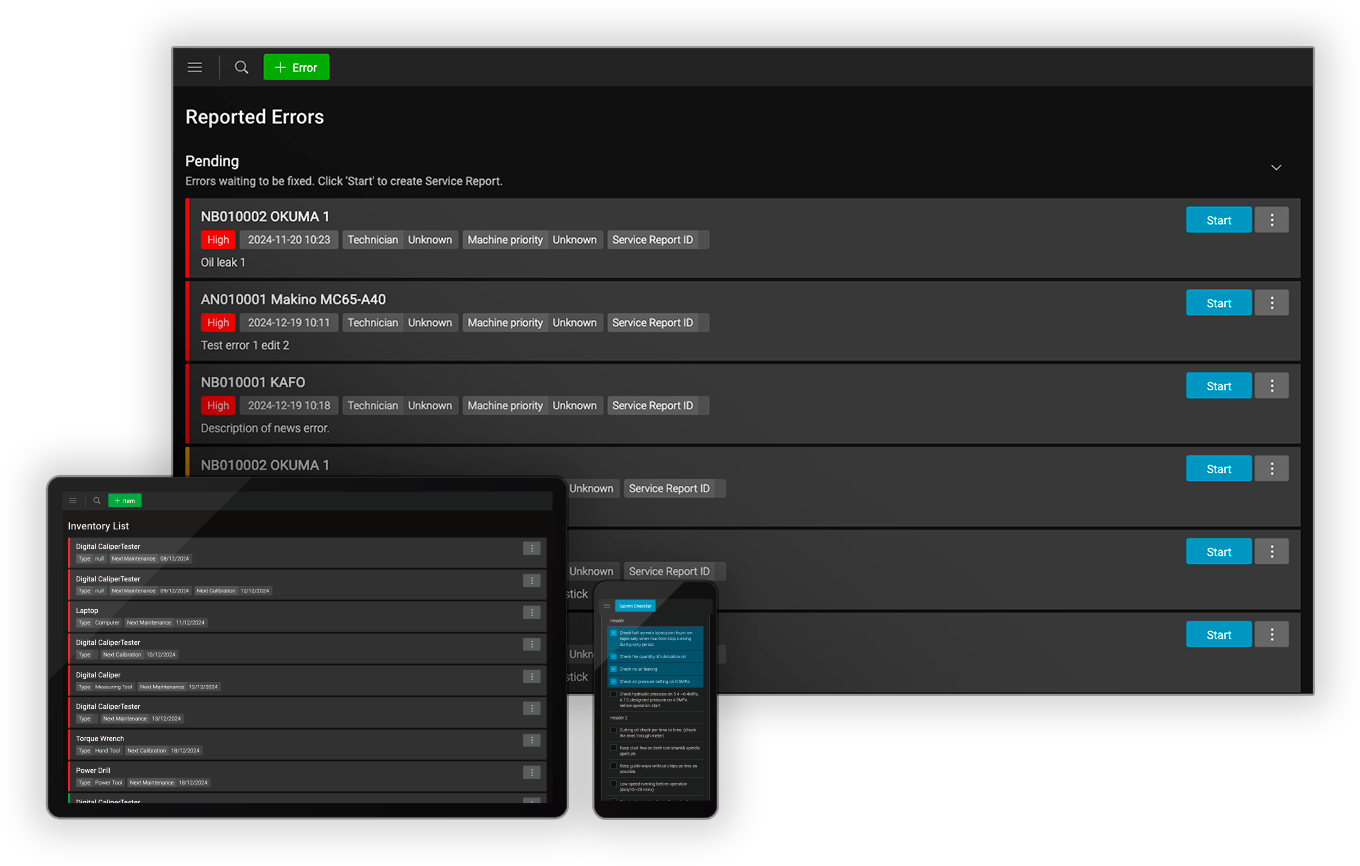Click the Technician tag on the KAFO error
The image size is (1360, 866).
(400, 406)
